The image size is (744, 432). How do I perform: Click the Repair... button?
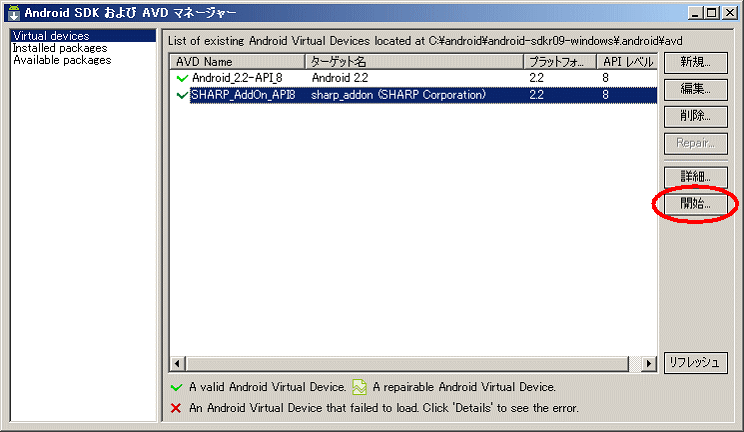pos(696,143)
